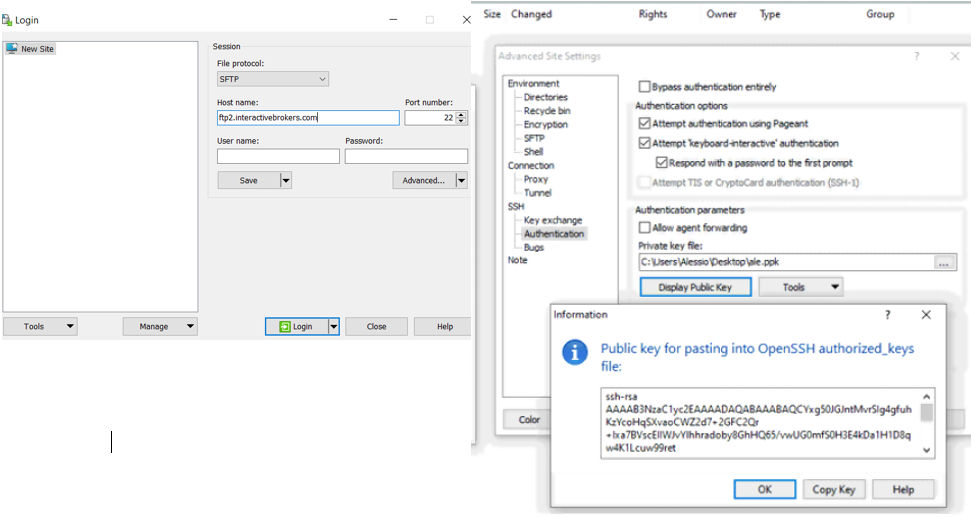Select SFTP tree item in Advanced settings
This screenshot has height=517, width=971.
point(534,138)
